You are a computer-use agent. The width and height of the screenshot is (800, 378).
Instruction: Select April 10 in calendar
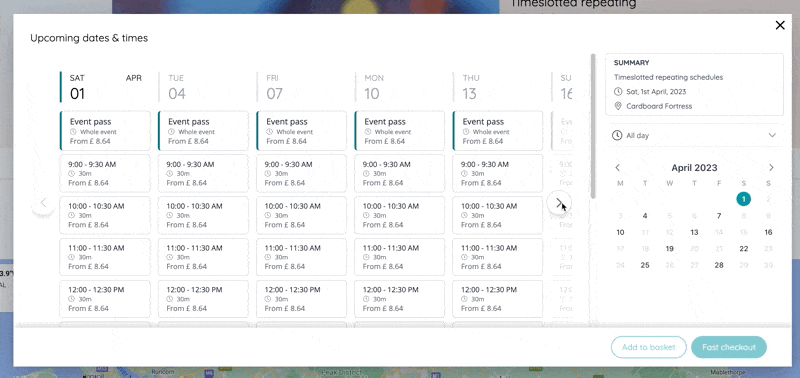(x=620, y=232)
